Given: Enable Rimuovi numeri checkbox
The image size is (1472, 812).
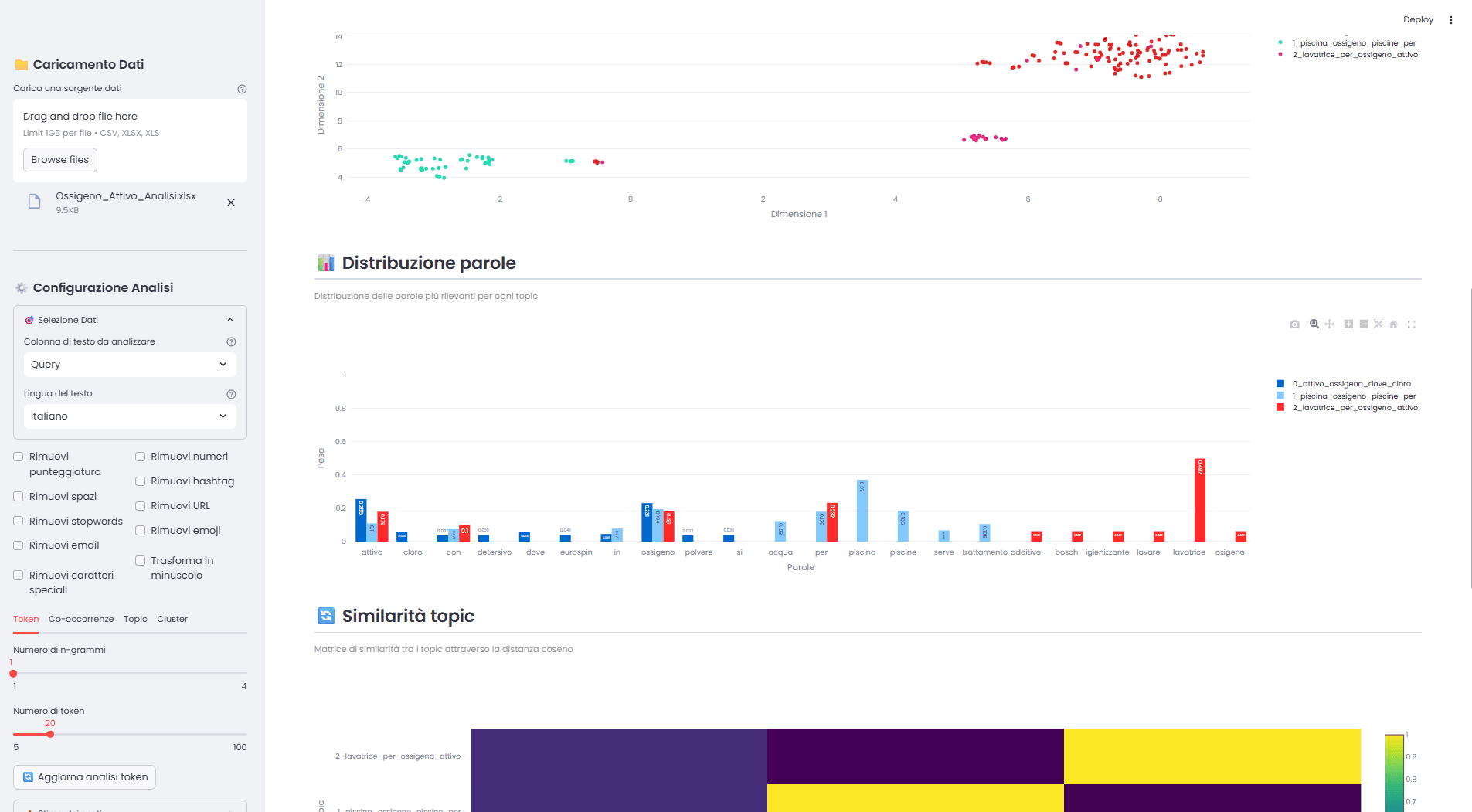Looking at the screenshot, I should pos(141,457).
